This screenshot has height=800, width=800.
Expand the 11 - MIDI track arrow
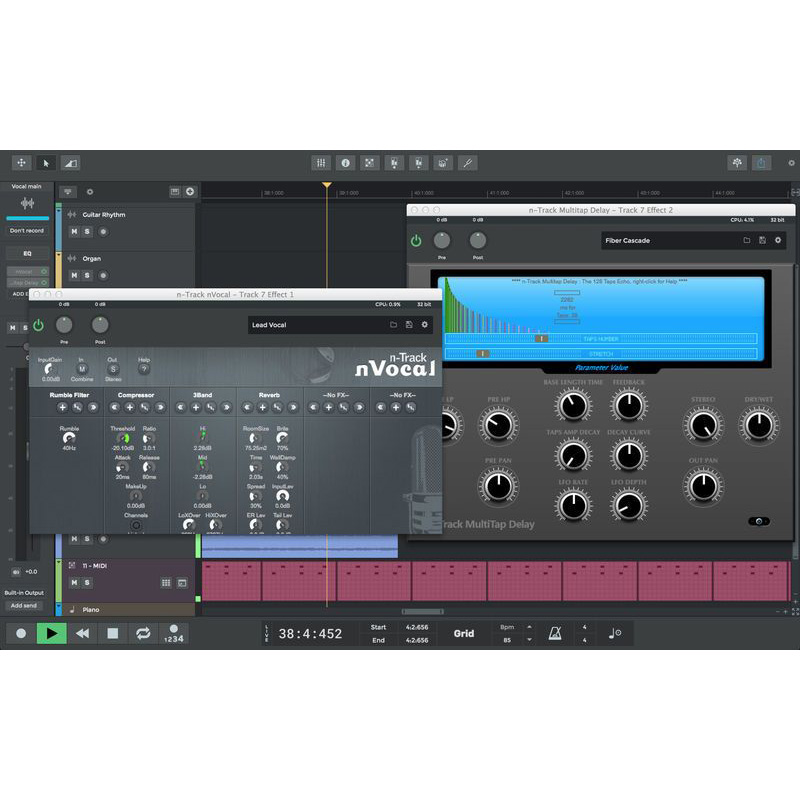coord(59,561)
